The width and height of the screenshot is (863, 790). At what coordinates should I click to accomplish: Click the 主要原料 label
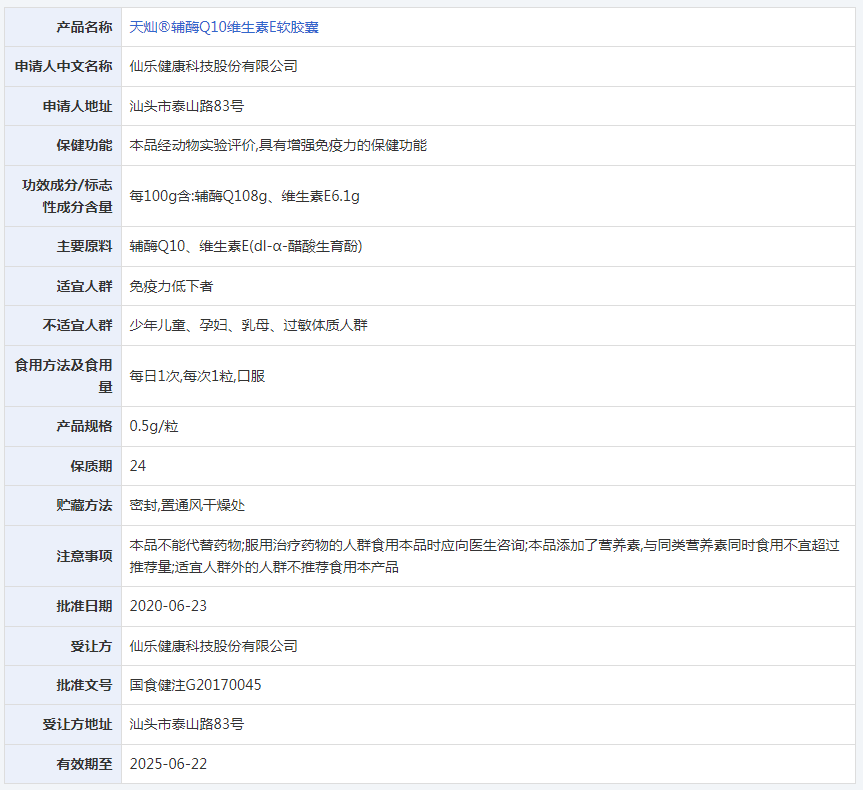pos(84,246)
